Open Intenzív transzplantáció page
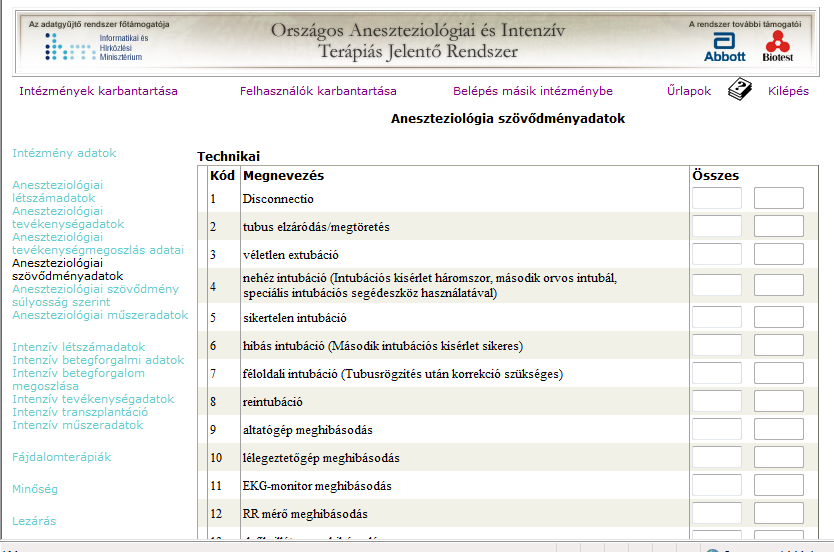This screenshot has width=834, height=552. (x=80, y=412)
